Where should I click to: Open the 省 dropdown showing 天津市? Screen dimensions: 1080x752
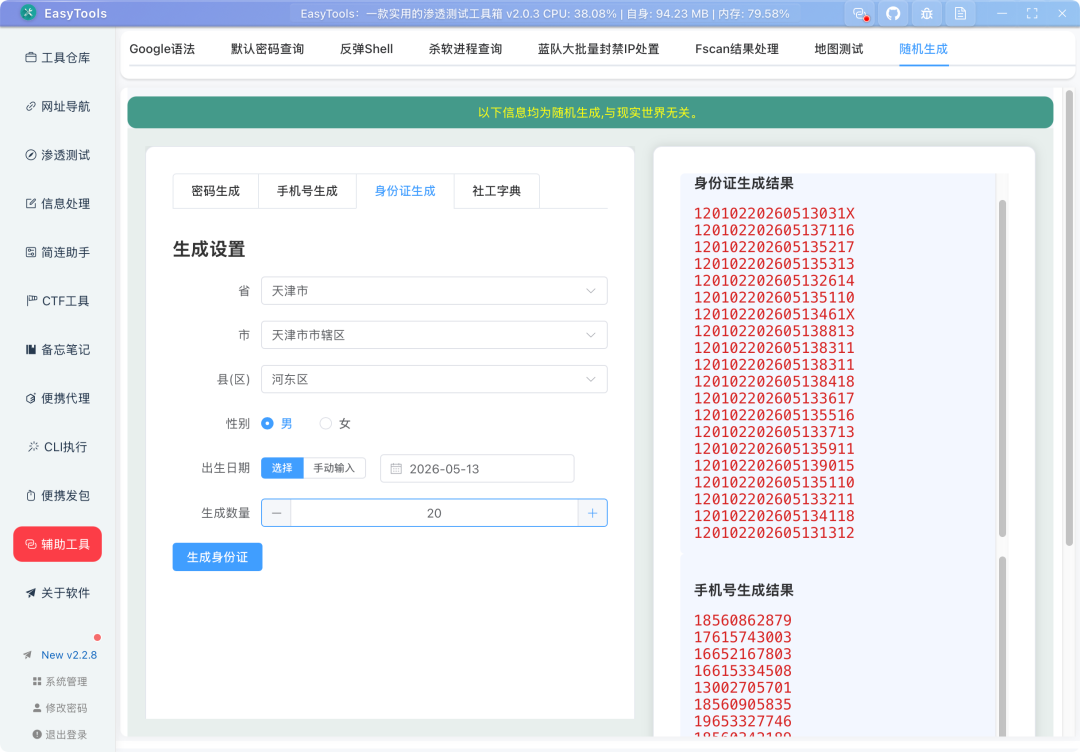[x=434, y=291]
